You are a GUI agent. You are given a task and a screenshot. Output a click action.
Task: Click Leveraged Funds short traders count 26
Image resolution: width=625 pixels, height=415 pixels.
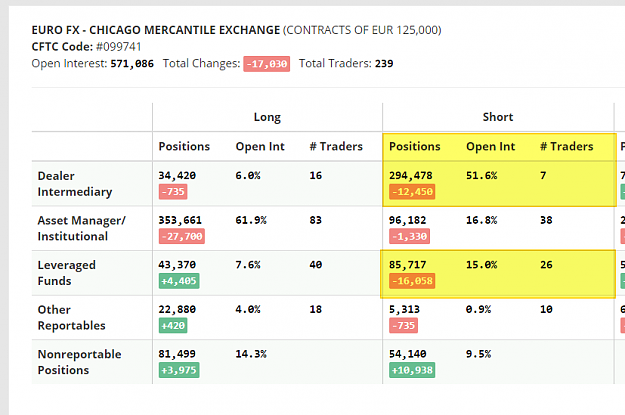click(x=546, y=265)
